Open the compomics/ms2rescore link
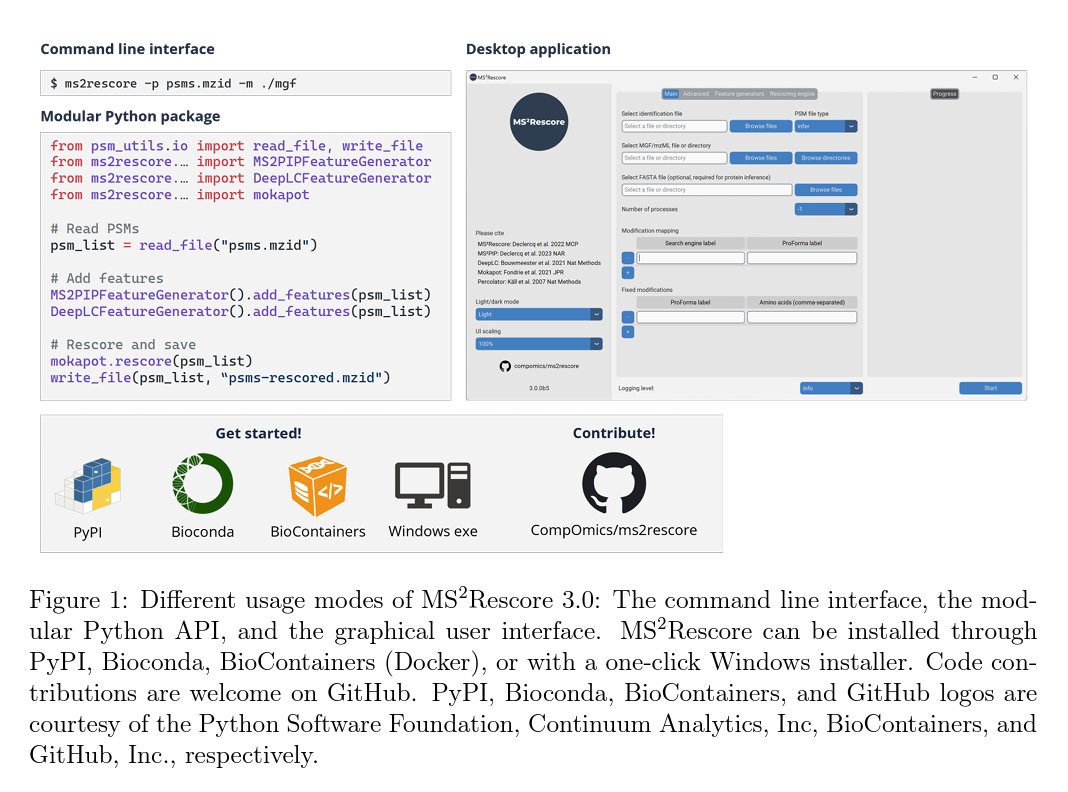 546,366
